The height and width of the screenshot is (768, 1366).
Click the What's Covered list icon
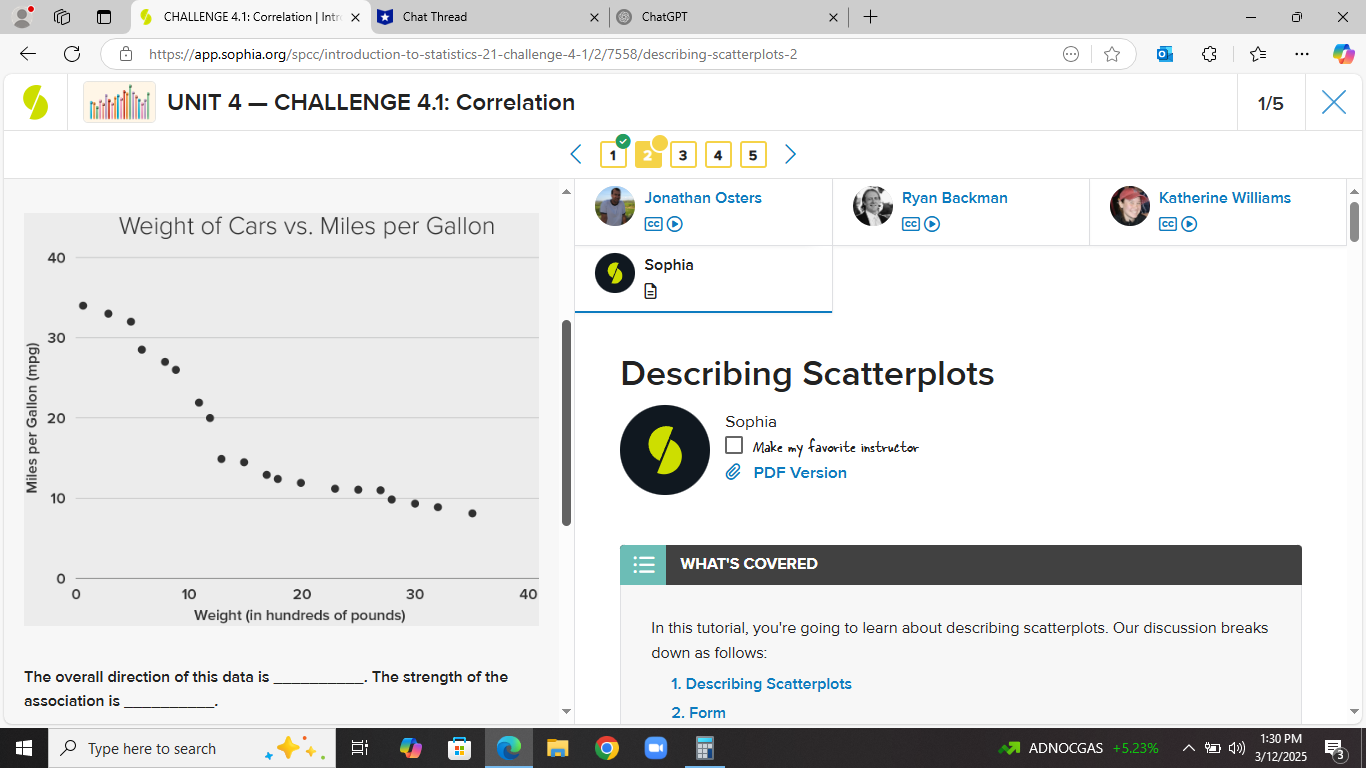click(x=643, y=565)
